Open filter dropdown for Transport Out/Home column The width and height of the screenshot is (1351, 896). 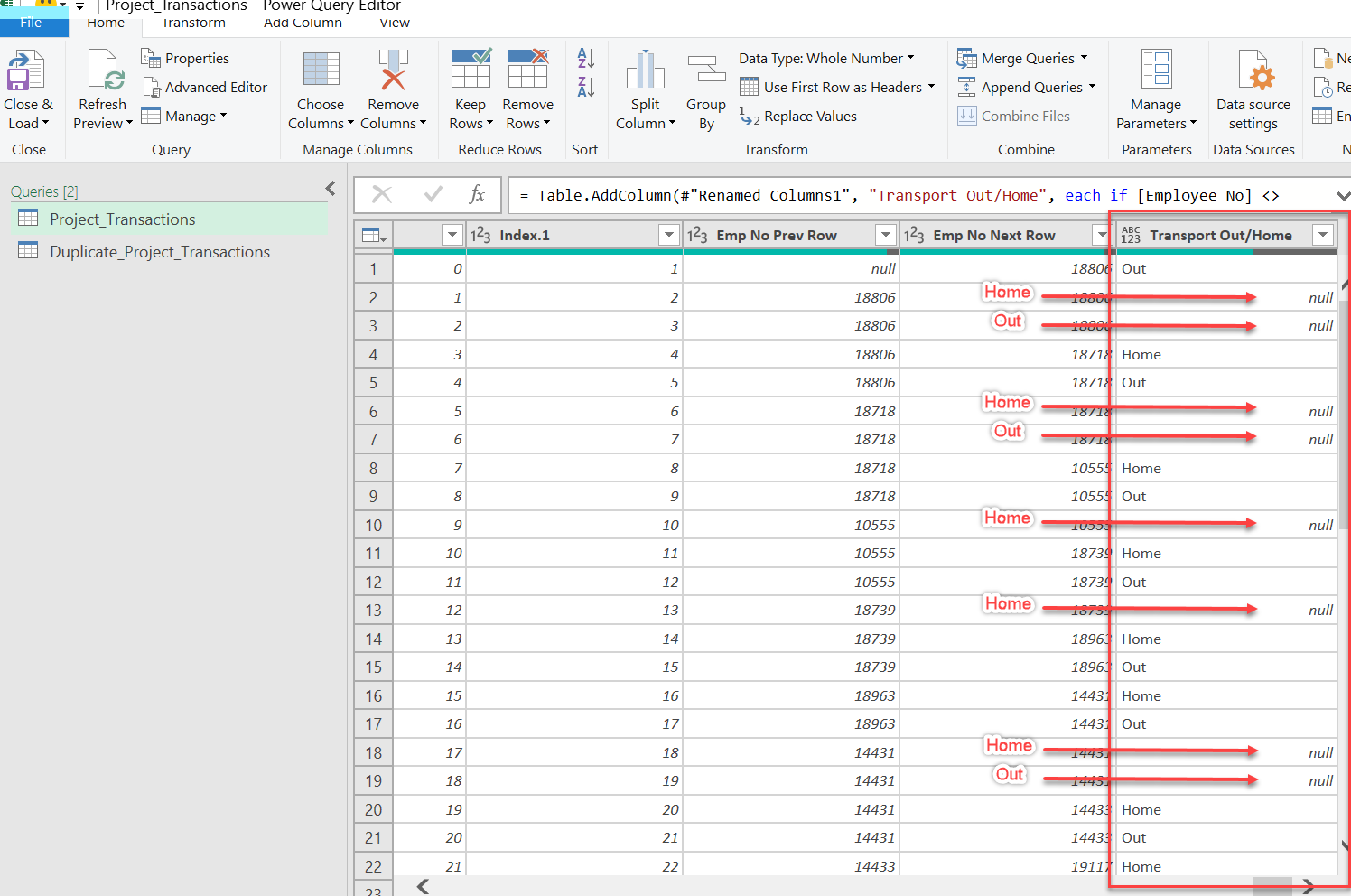1323,236
